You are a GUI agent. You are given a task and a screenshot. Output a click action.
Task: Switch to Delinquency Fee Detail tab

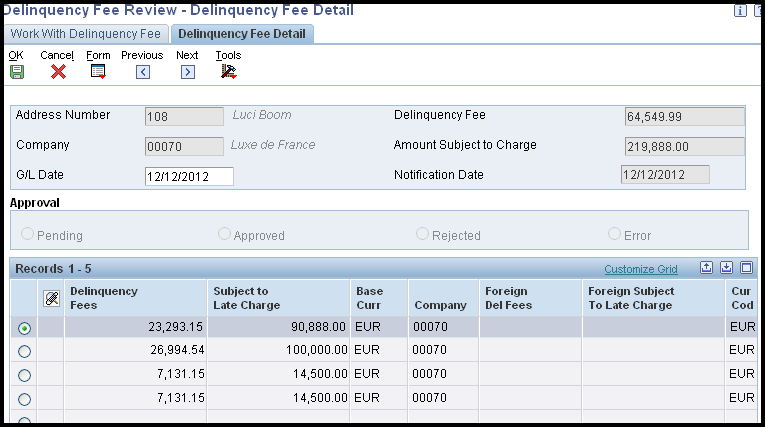pos(242,34)
